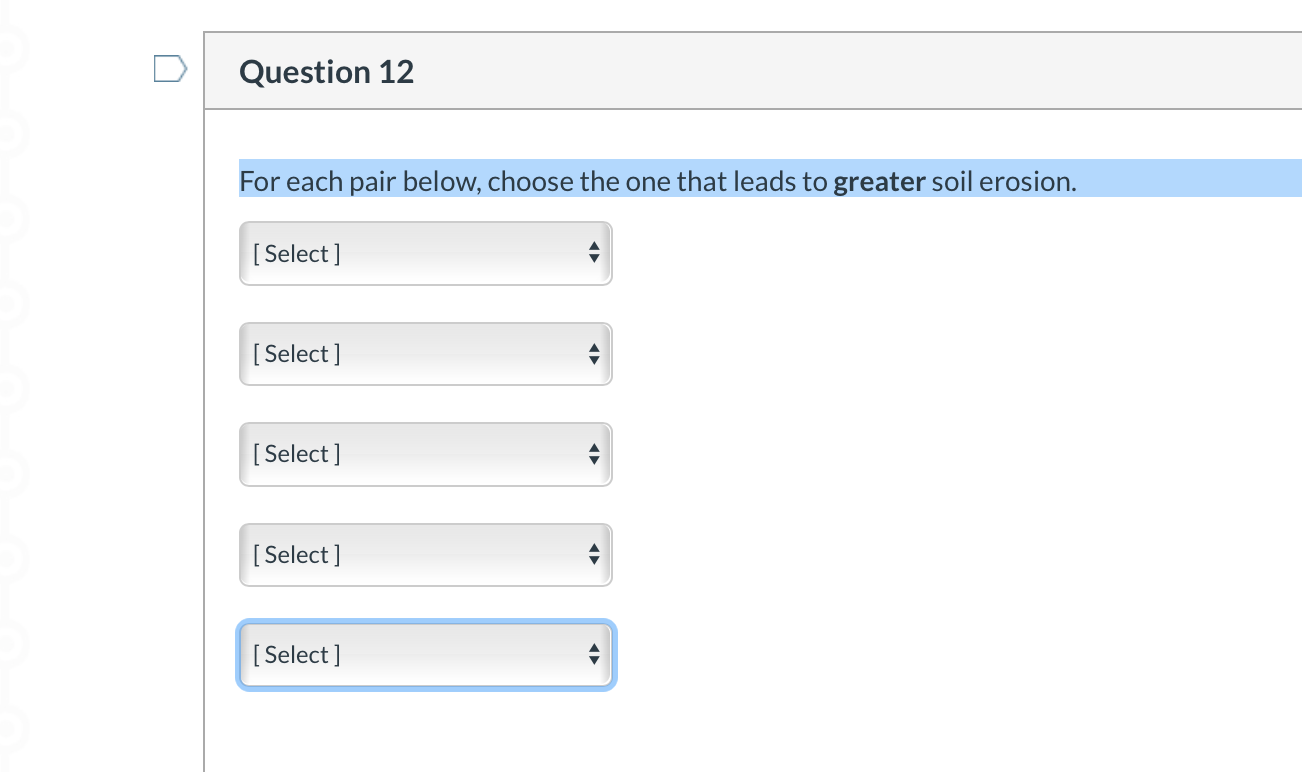Click the [Select] placeholder text in last dropdown
Viewport: 1302px width, 772px height.
pyautogui.click(x=296, y=655)
